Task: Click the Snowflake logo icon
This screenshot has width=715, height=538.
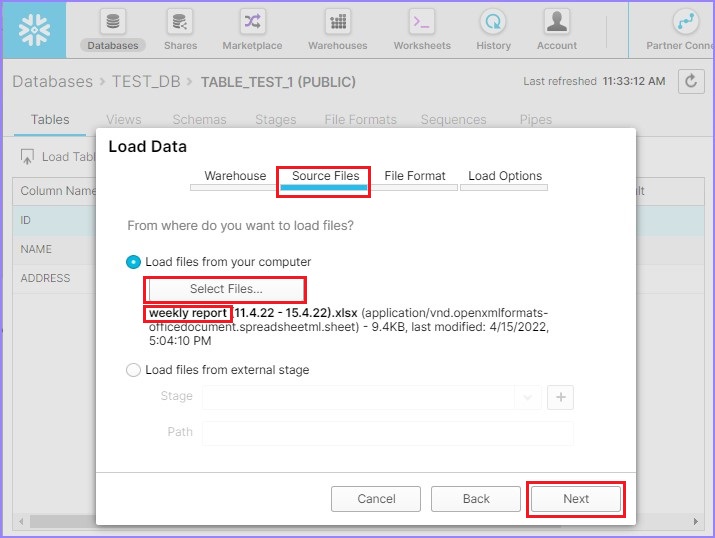Action: (34, 30)
